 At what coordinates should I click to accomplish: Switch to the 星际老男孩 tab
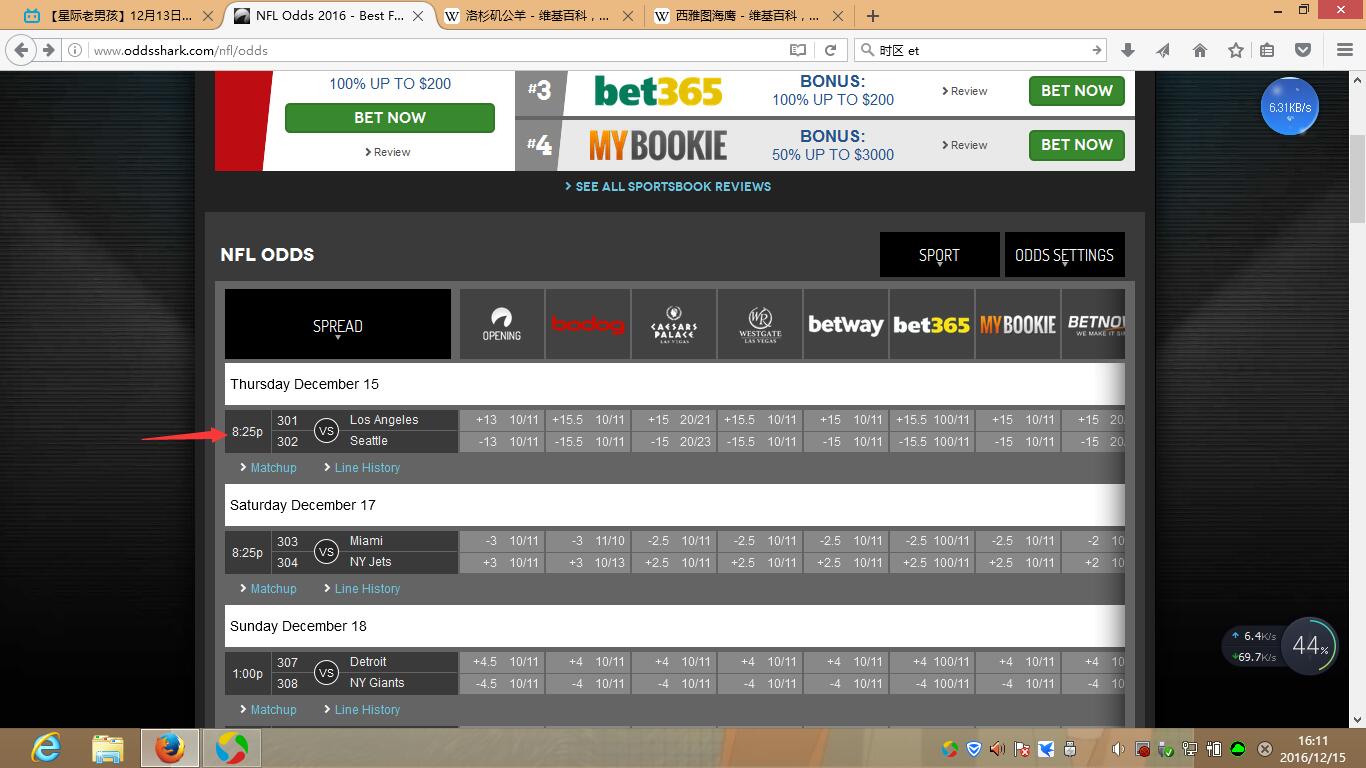click(x=120, y=16)
